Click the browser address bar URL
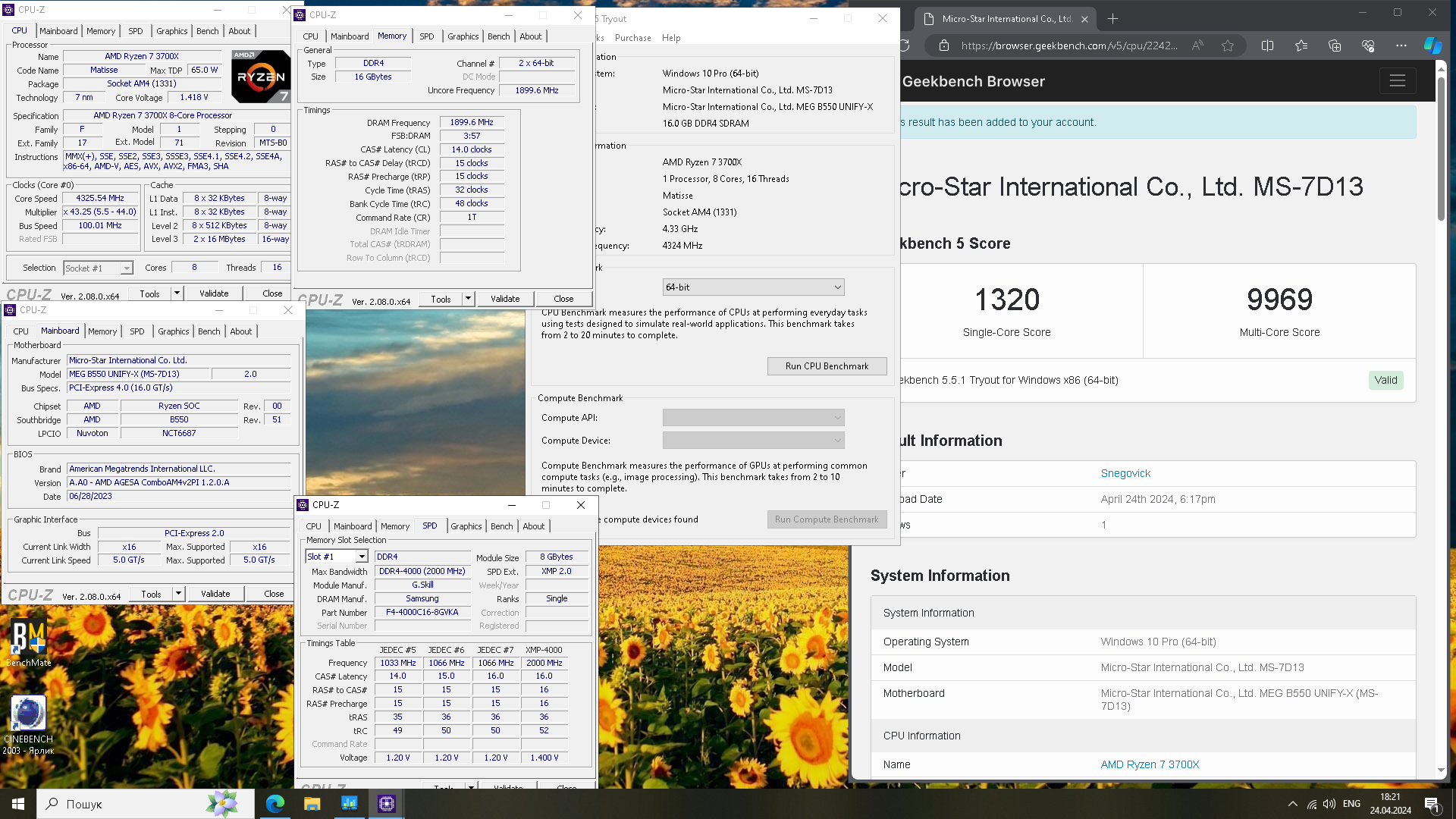The image size is (1456, 819). pos(1068,45)
